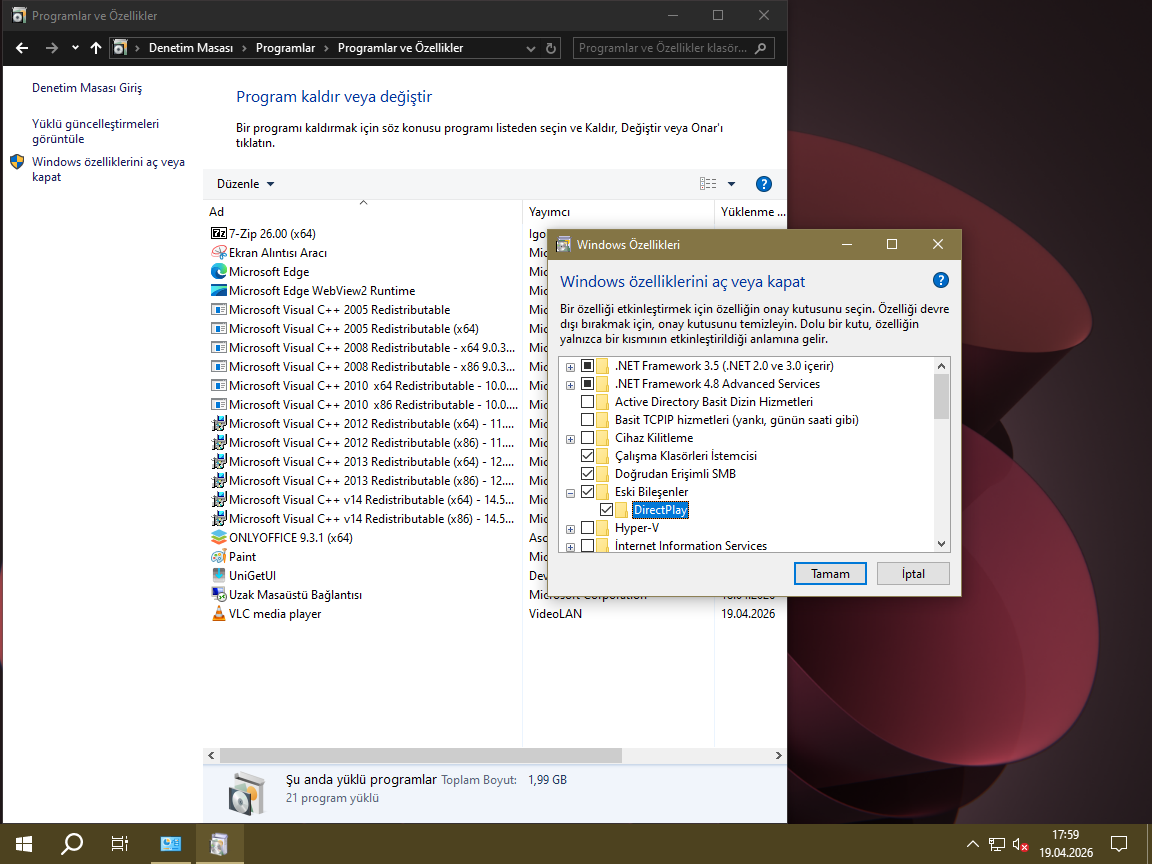Click the Paint program icon
1152x864 pixels.
[219, 557]
